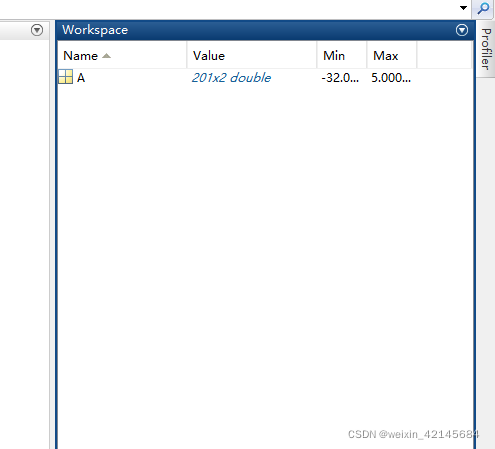495x449 pixels.
Task: Open the dropdown arrow beside the search icon
Action: tap(463, 8)
